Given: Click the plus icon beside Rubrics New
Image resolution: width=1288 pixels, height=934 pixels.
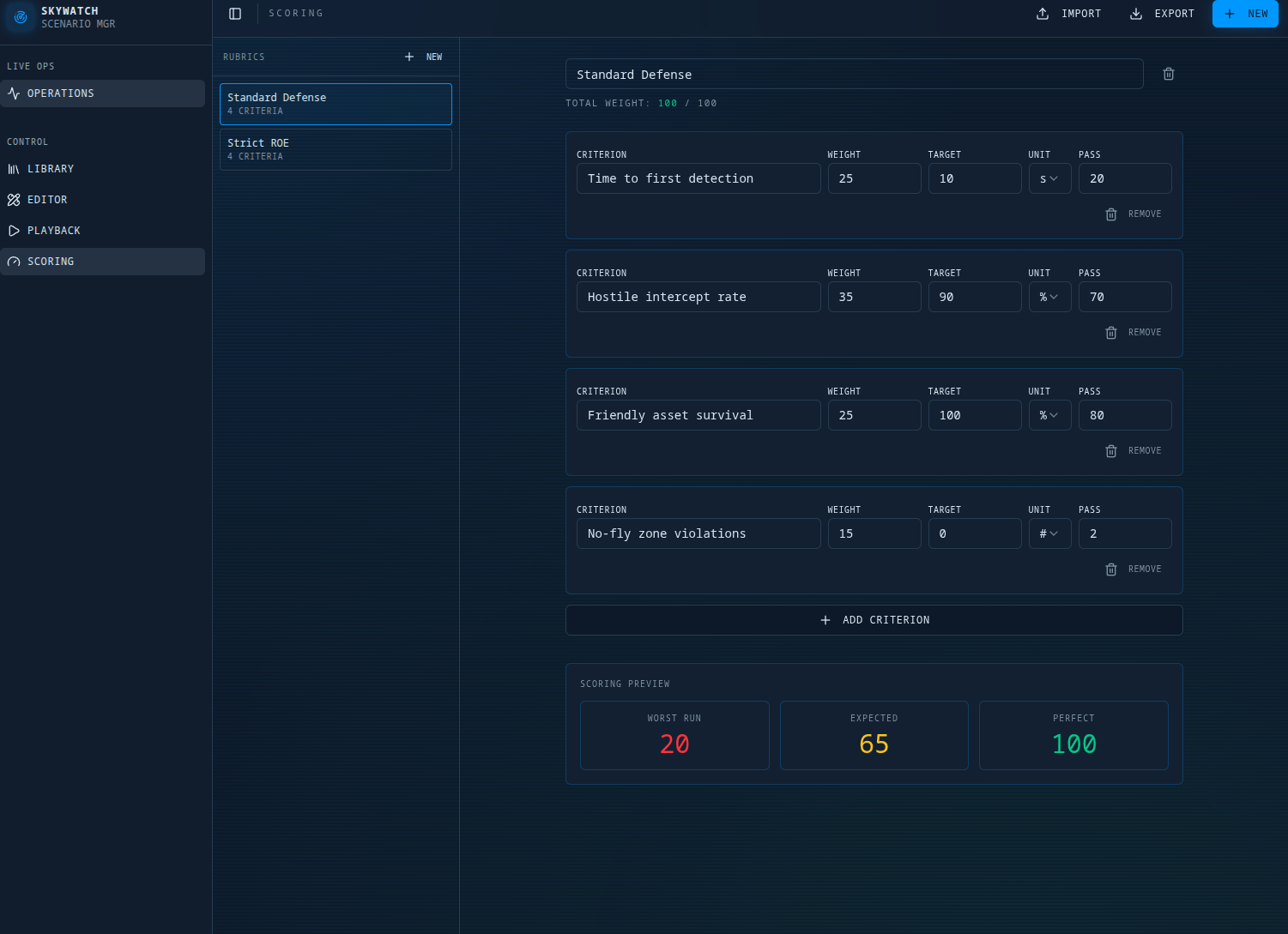Looking at the screenshot, I should [x=409, y=57].
